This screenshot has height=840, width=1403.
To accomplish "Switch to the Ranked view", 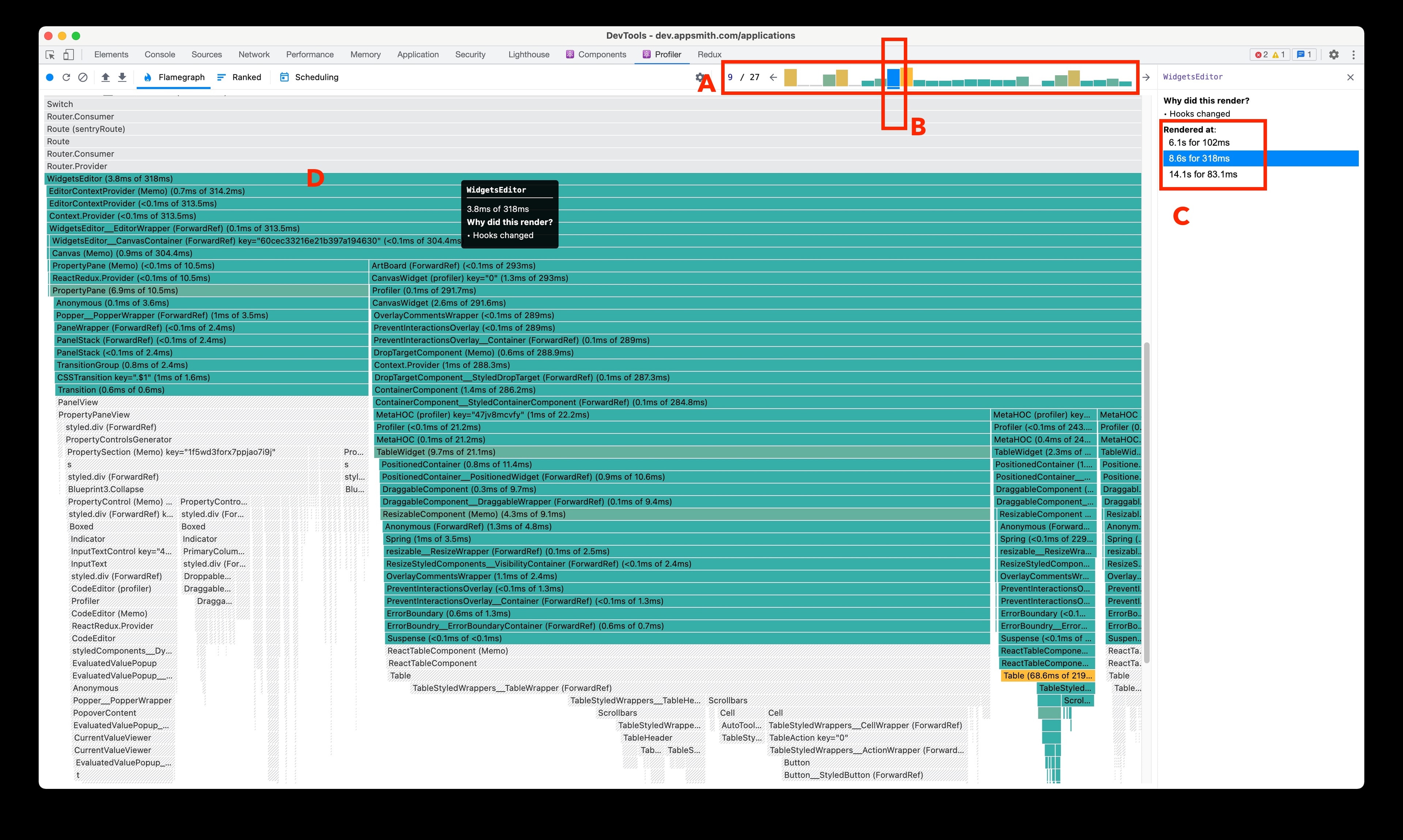I will click(239, 77).
